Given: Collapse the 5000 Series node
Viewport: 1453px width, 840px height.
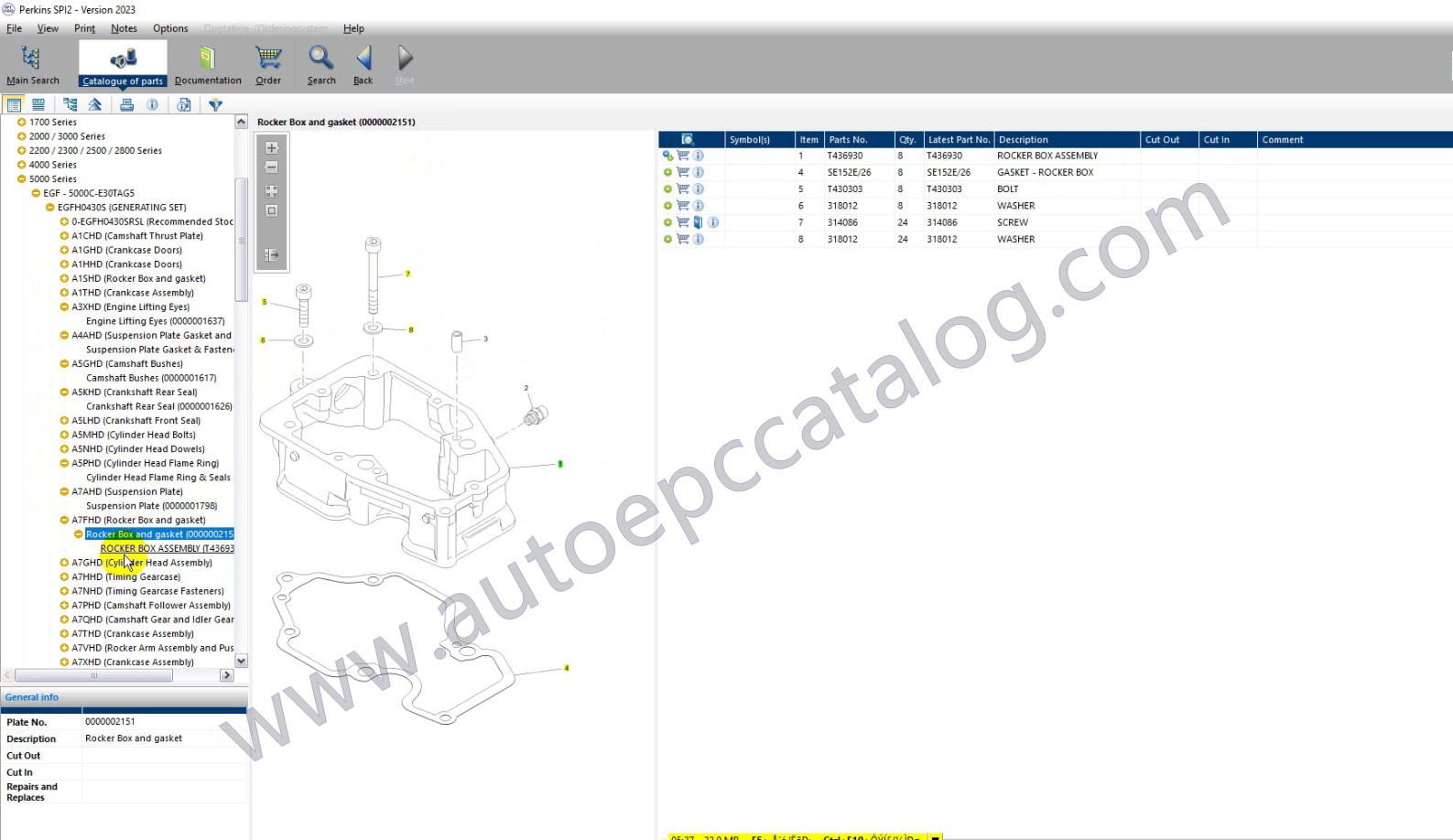Looking at the screenshot, I should pyautogui.click(x=21, y=179).
